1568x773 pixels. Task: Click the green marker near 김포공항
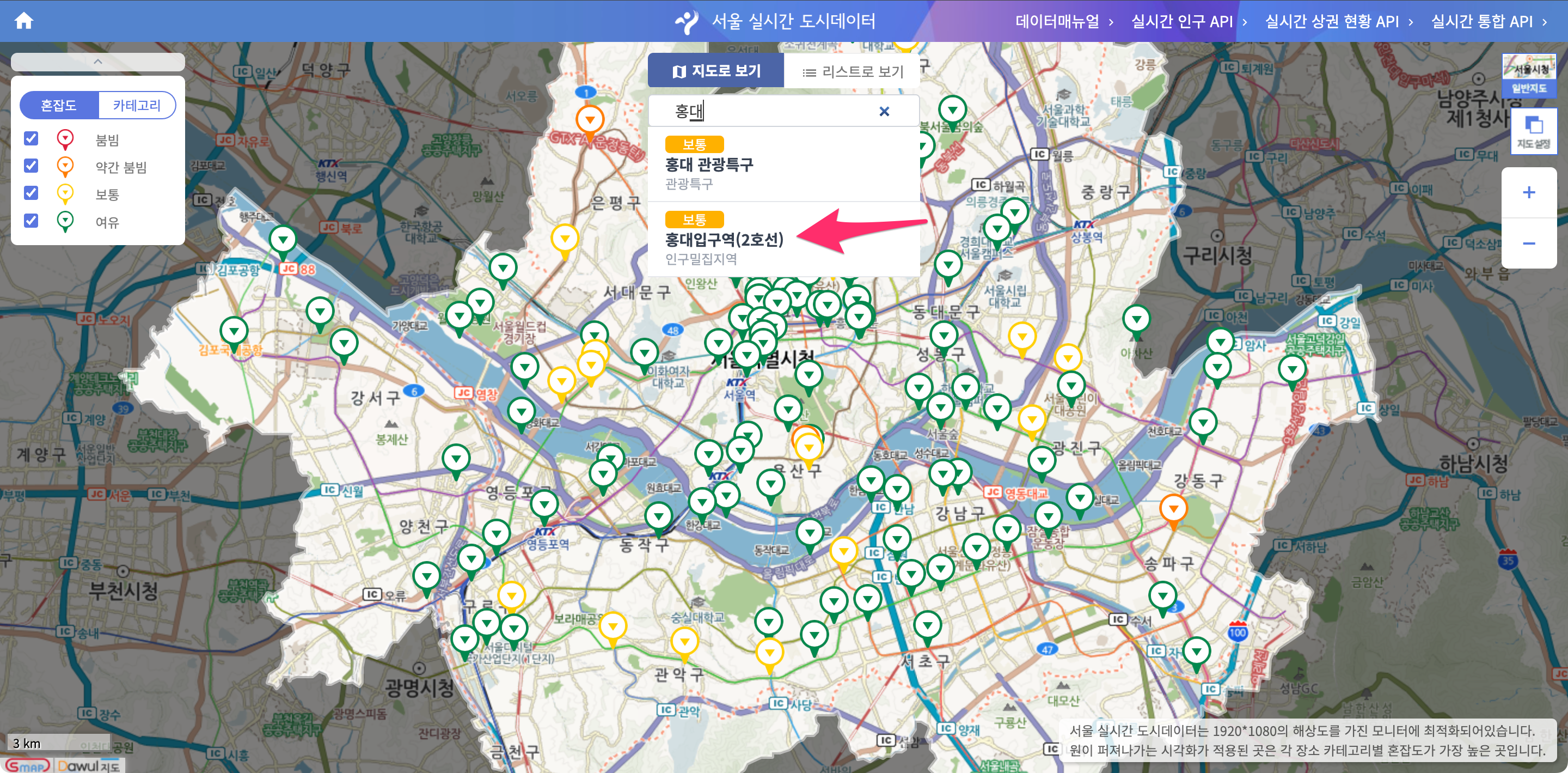pyautogui.click(x=283, y=239)
